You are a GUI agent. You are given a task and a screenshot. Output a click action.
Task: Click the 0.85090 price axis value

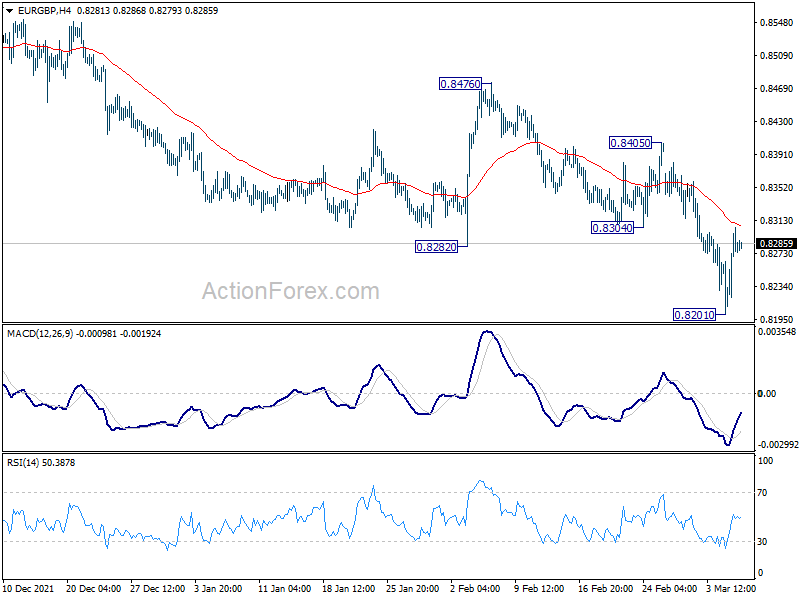777,56
